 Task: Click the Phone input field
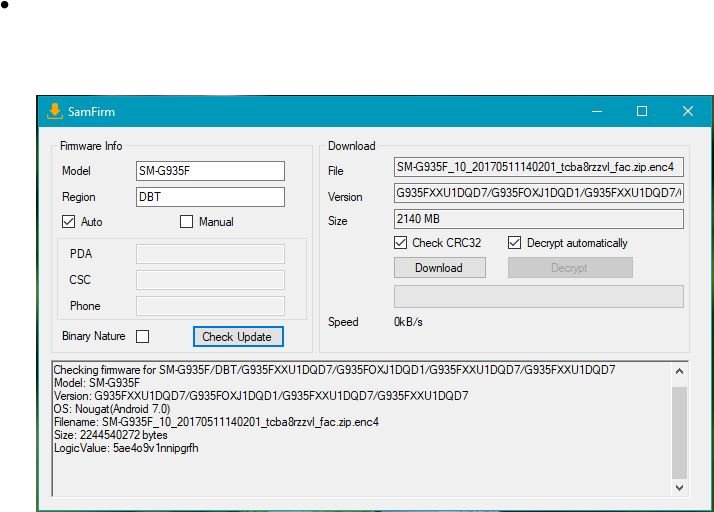[210, 306]
